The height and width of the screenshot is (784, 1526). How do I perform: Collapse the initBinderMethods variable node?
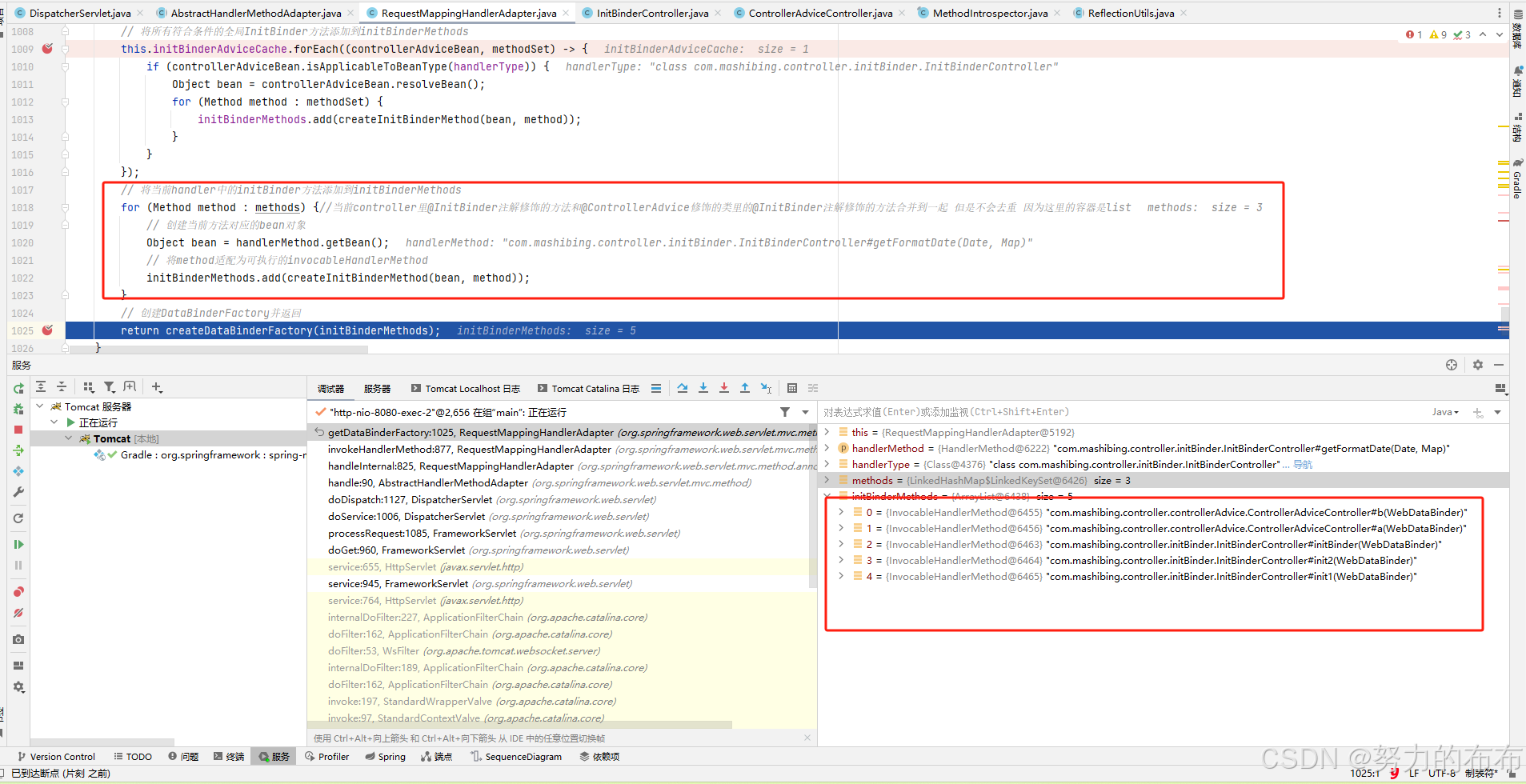click(827, 496)
